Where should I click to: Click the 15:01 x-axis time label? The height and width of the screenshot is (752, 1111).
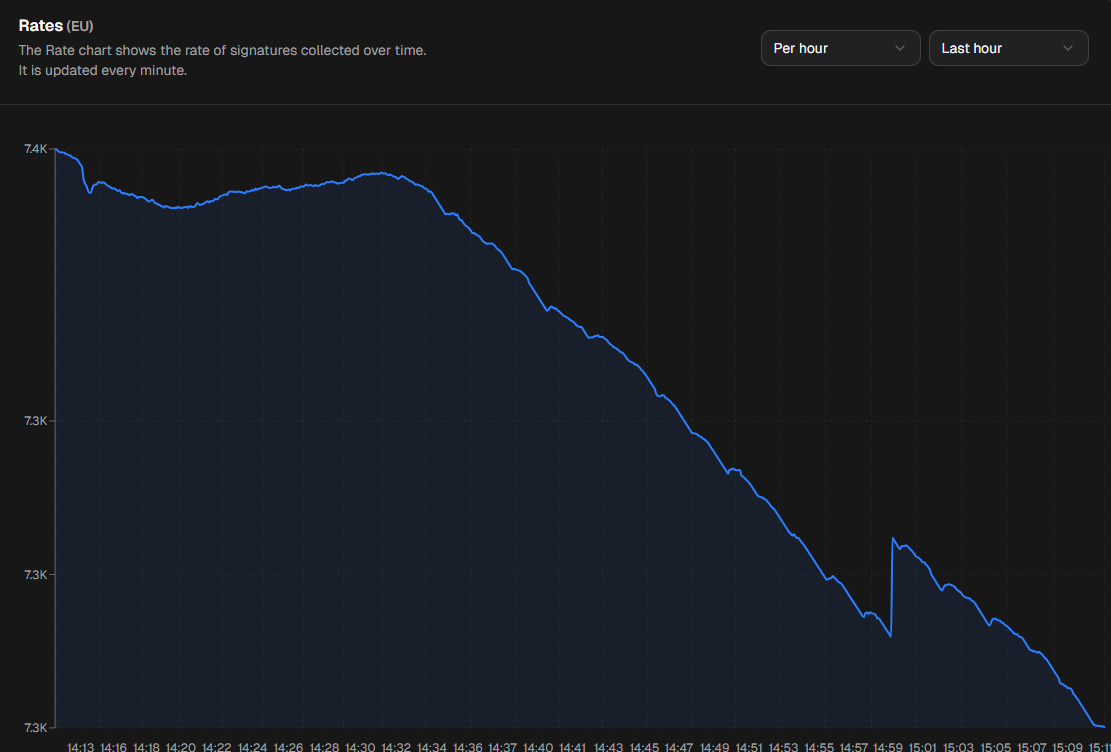[x=923, y=747]
